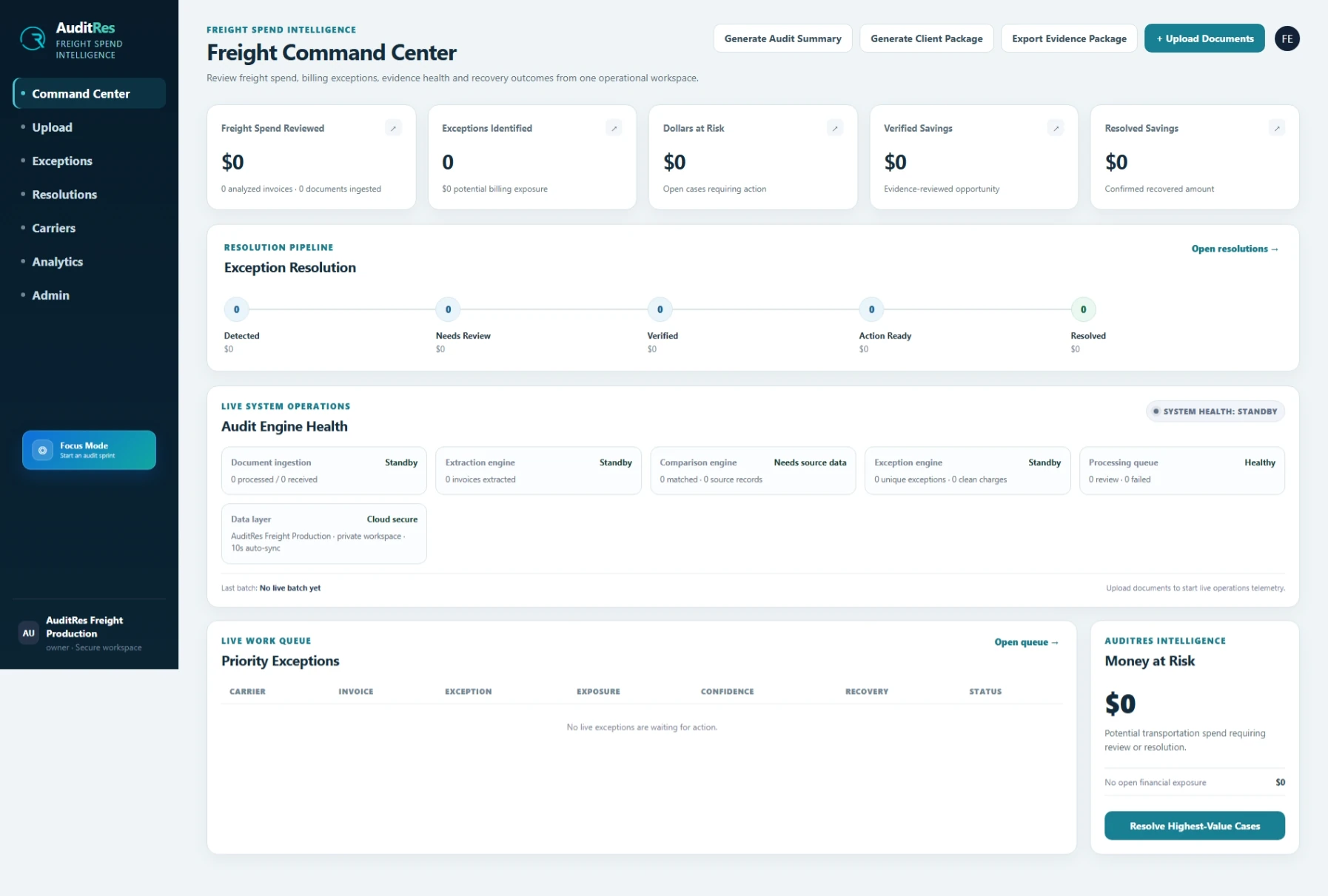The image size is (1328, 896).
Task: Open expand arrow on Exceptions Identified card
Action: 614,128
